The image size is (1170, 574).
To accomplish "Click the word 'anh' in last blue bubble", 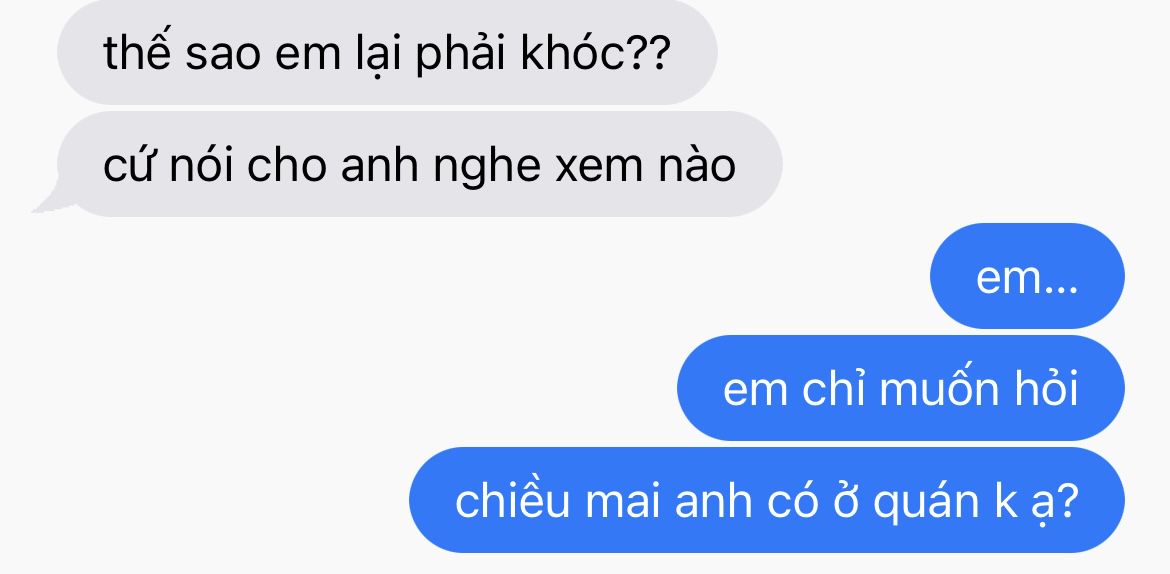I will click(x=713, y=502).
